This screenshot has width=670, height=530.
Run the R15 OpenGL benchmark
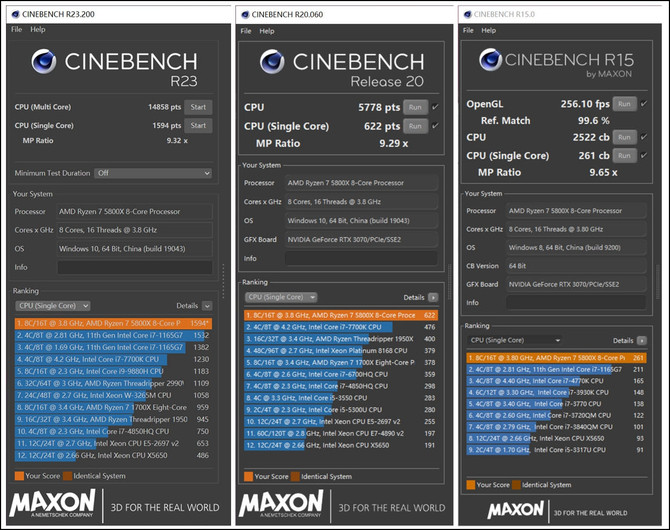coord(624,104)
